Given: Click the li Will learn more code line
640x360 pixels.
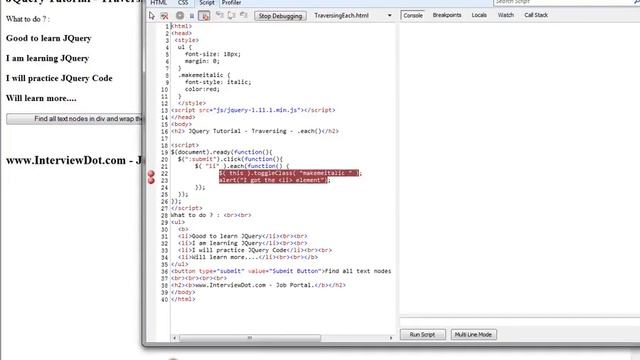Looking at the screenshot, I should point(248,257).
